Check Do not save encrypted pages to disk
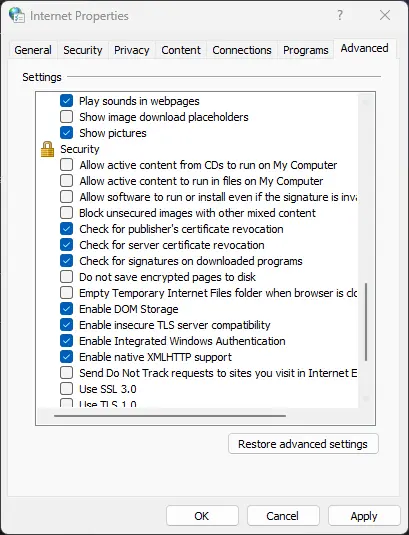409x535 pixels. (x=67, y=277)
